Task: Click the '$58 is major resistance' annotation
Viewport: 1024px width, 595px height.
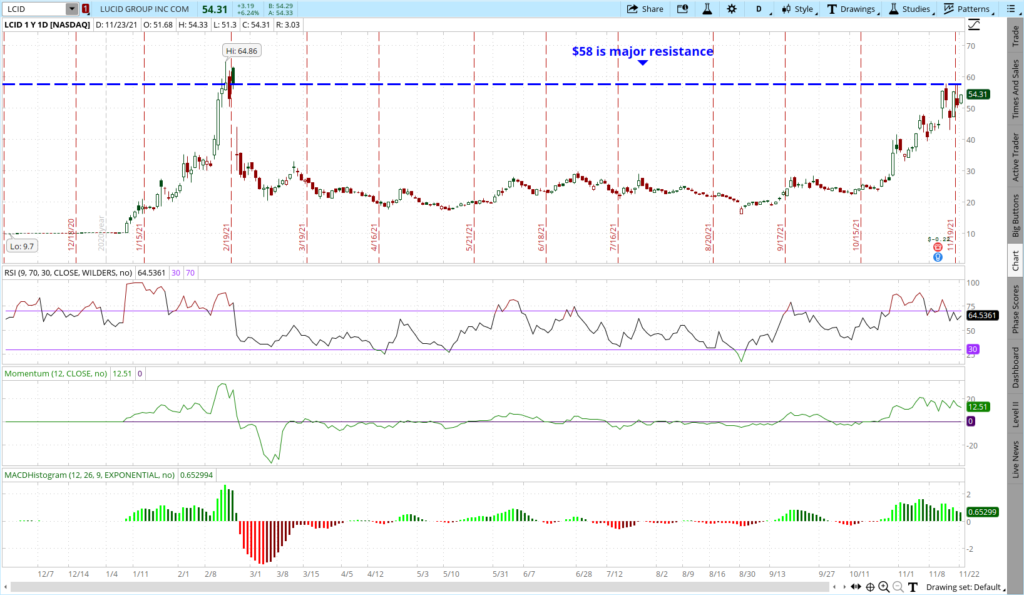Action: coord(643,52)
